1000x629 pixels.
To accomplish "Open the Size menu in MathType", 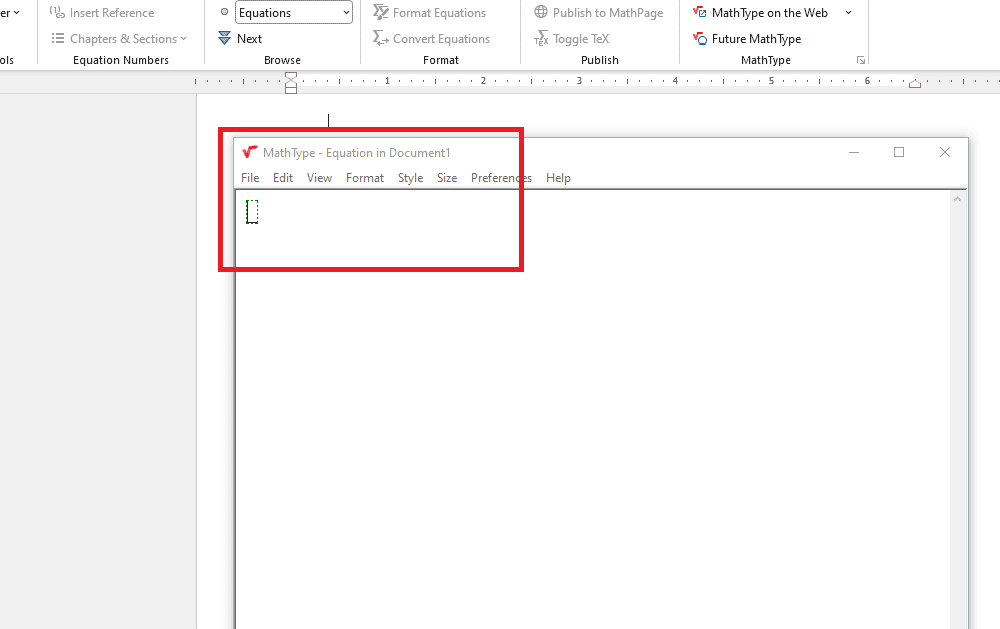I will pos(446,178).
